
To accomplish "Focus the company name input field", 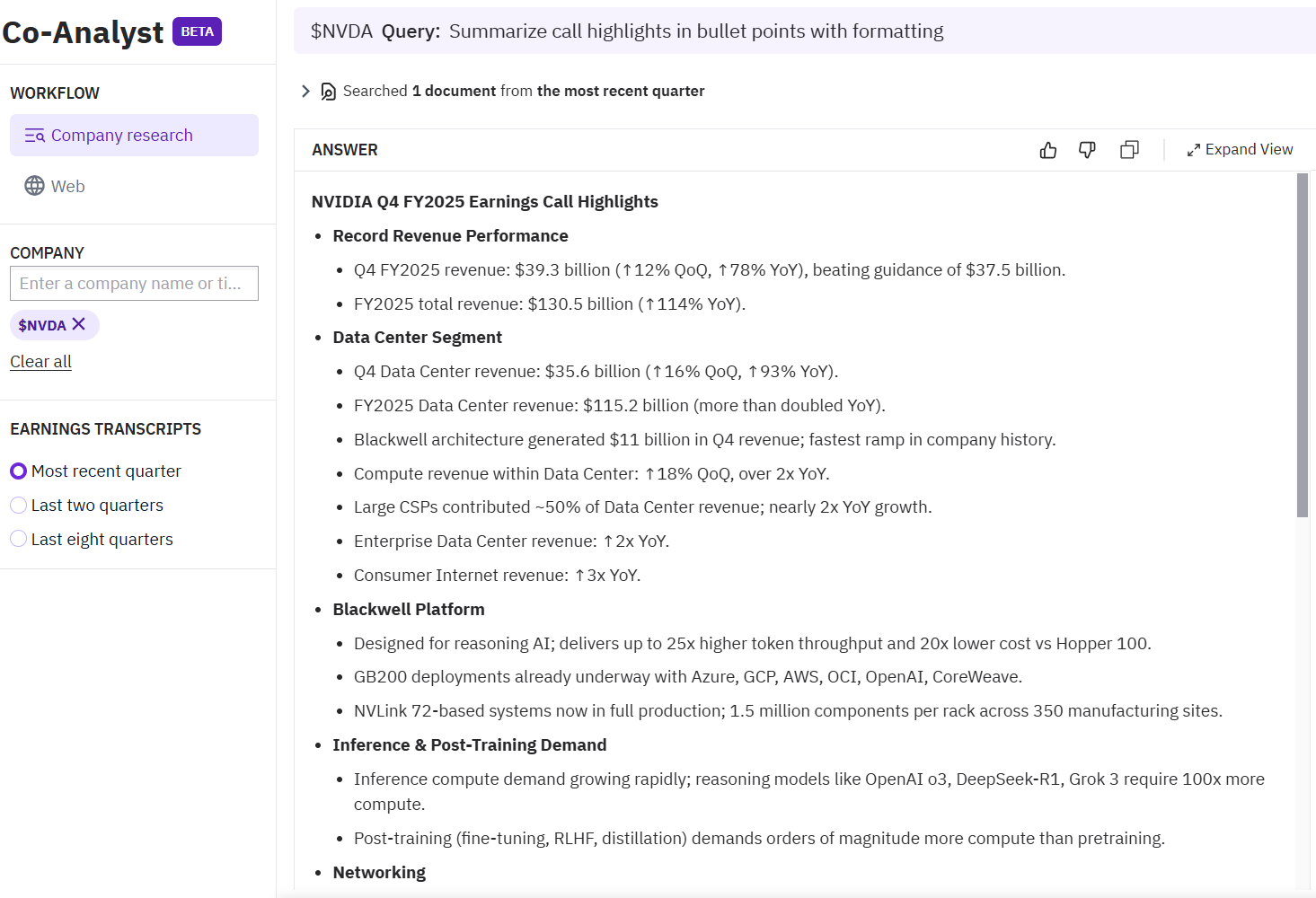I will coord(134,284).
